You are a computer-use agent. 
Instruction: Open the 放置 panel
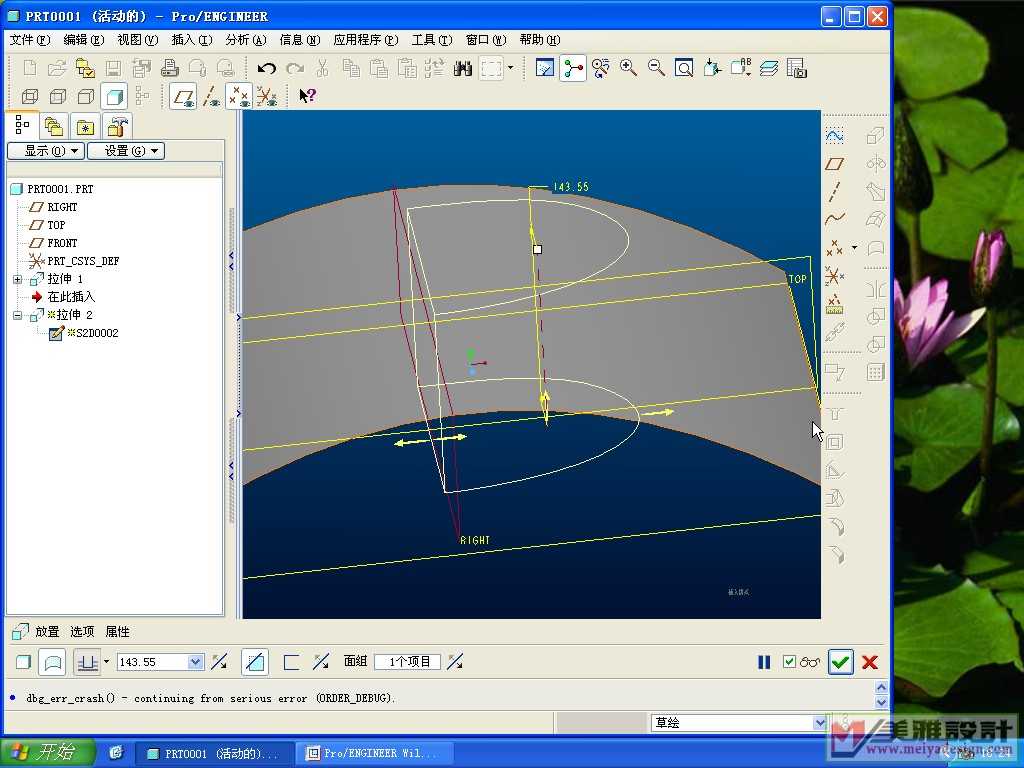47,632
